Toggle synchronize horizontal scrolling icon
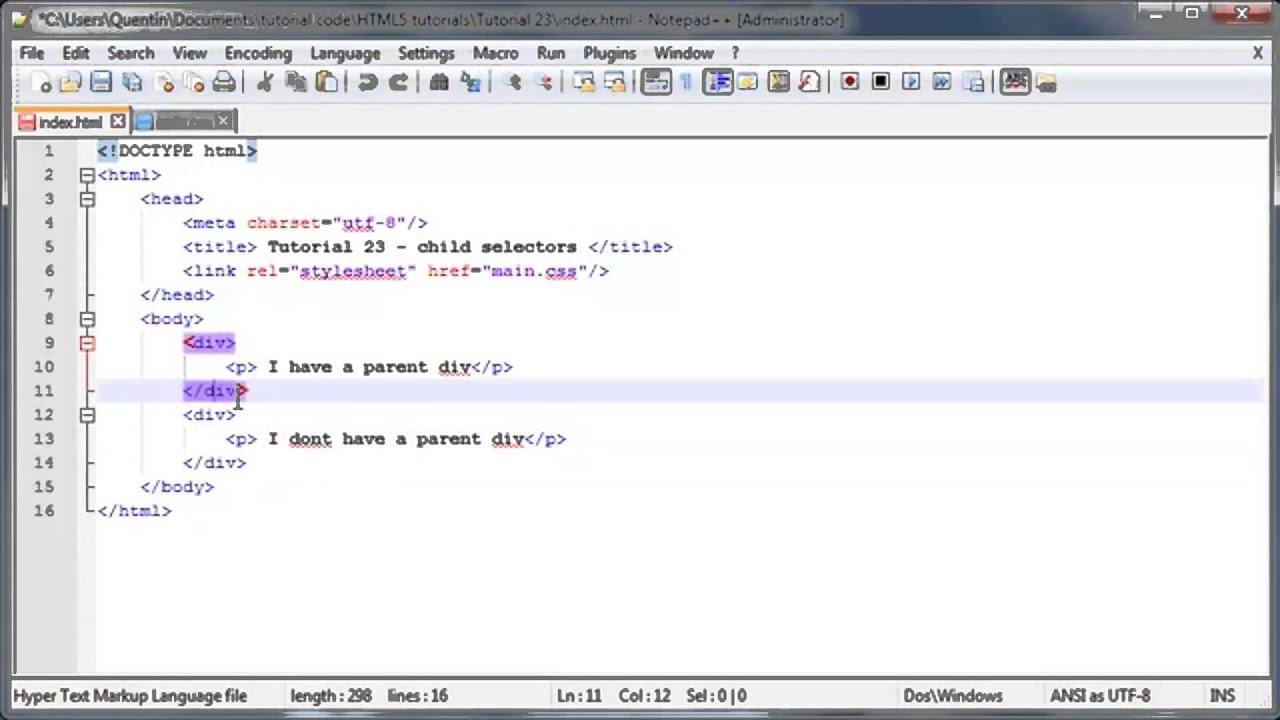This screenshot has height=720, width=1280. coord(614,83)
